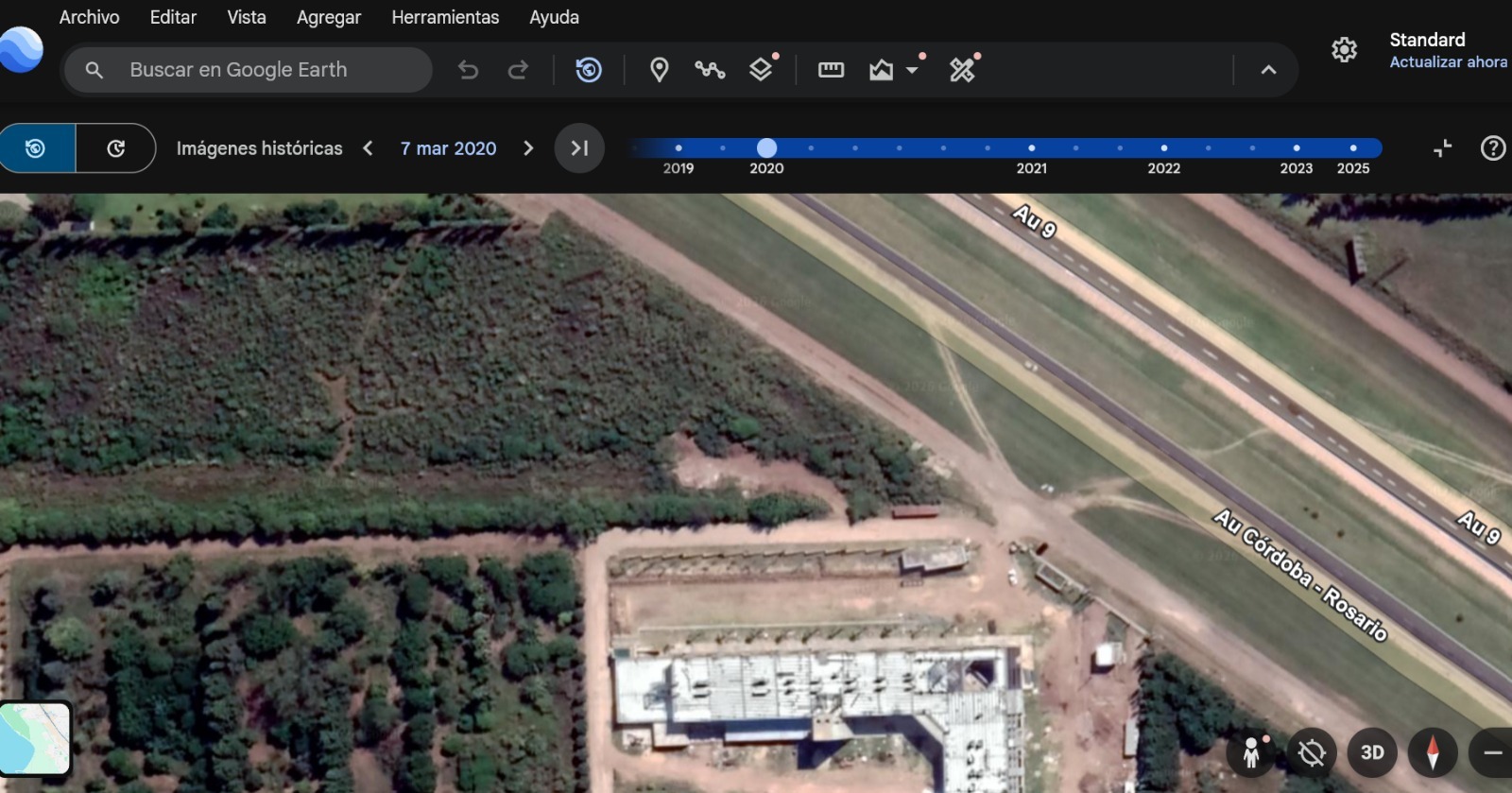Collapse the timeline panel
Screen dimensions: 1512x793
[1442, 148]
